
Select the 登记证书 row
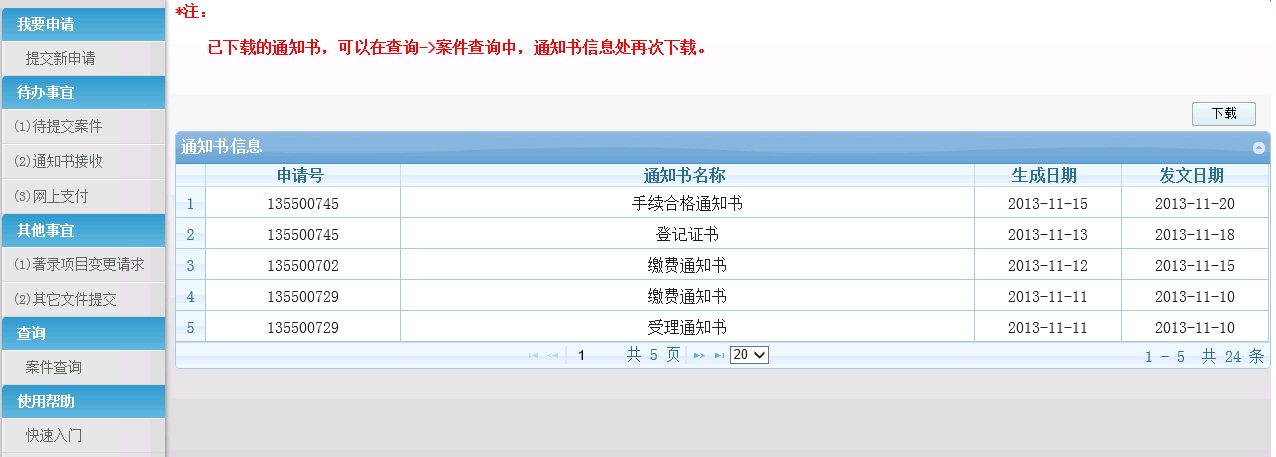(x=686, y=235)
